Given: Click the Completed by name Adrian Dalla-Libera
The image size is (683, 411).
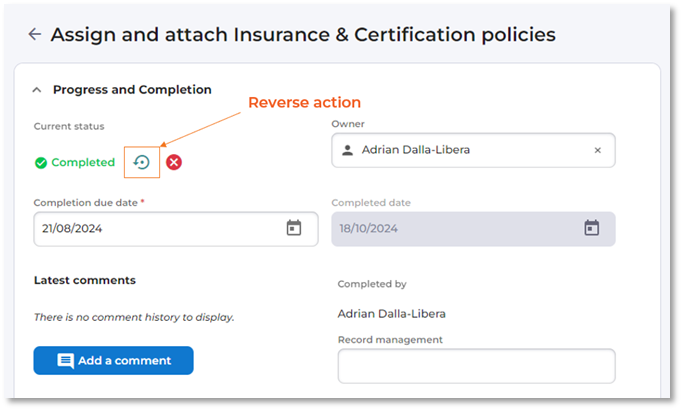Looking at the screenshot, I should 391,314.
